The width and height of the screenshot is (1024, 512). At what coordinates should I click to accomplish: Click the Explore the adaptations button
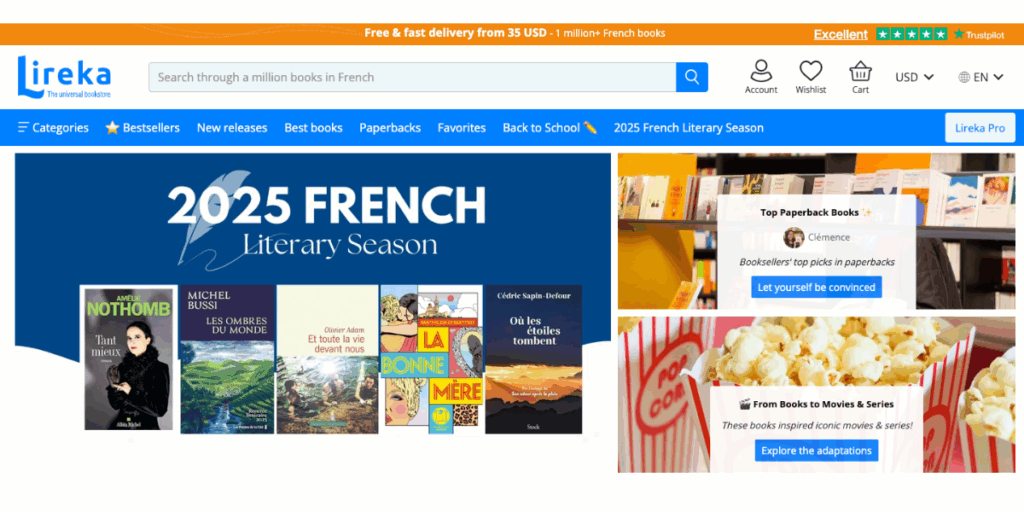pyautogui.click(x=816, y=451)
